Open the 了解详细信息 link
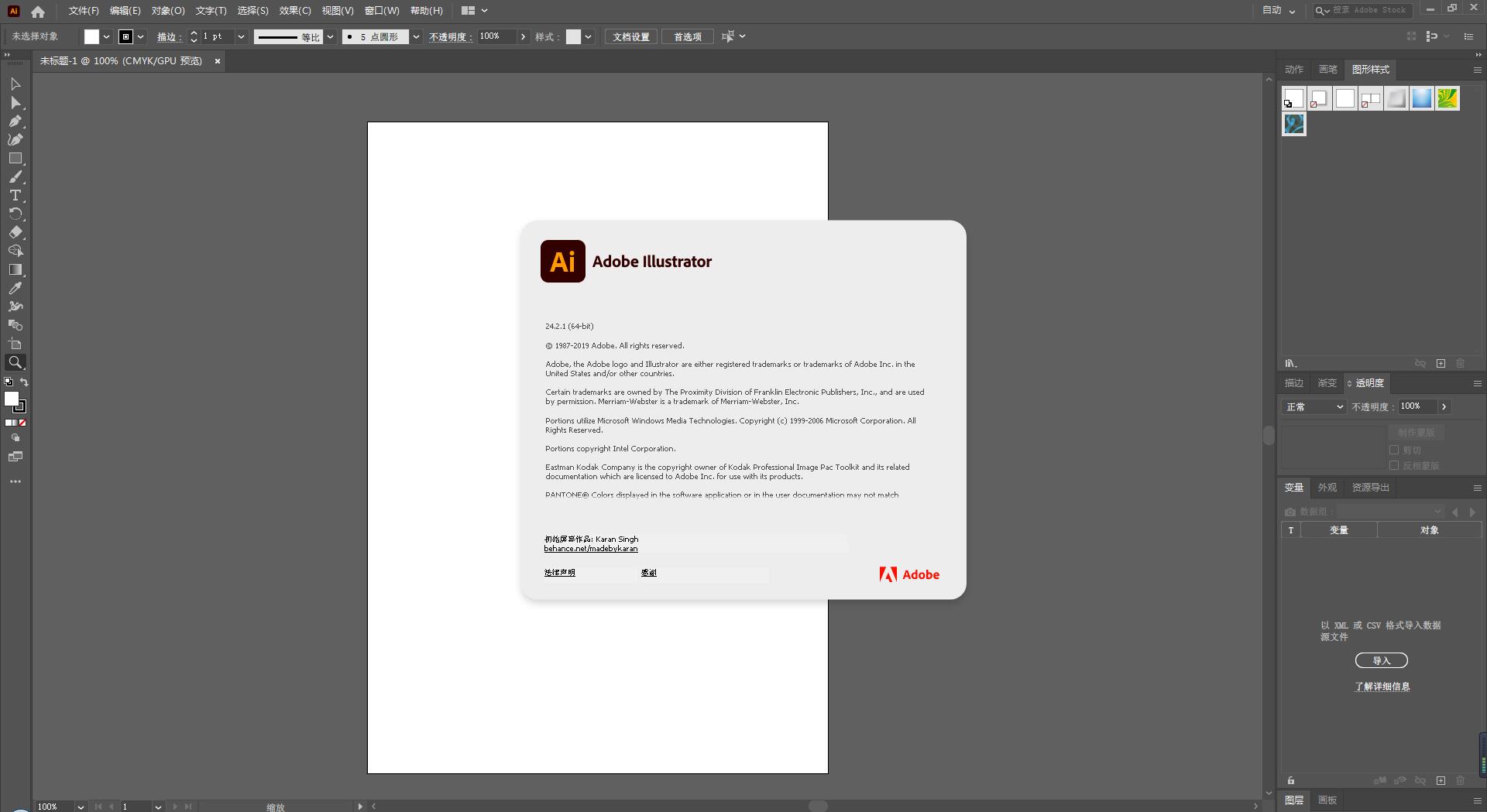 [x=1382, y=687]
